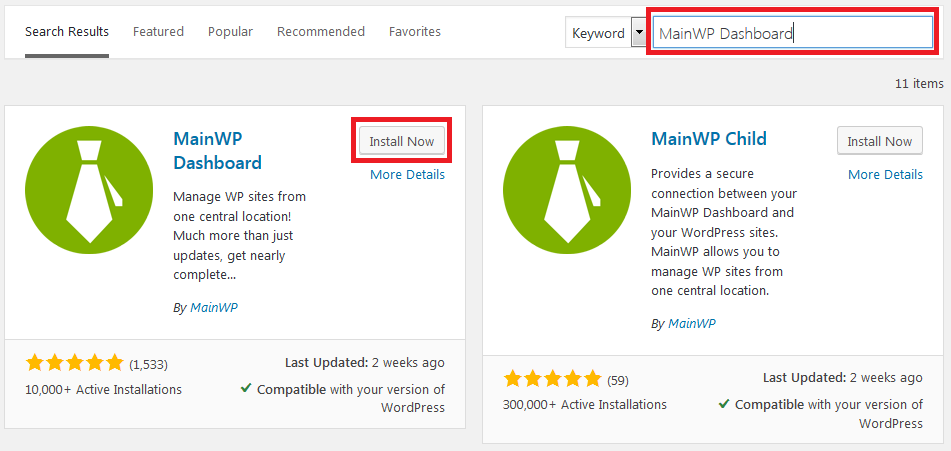Switch to the Search Results tab
Viewport: 951px width, 451px height.
click(x=67, y=31)
